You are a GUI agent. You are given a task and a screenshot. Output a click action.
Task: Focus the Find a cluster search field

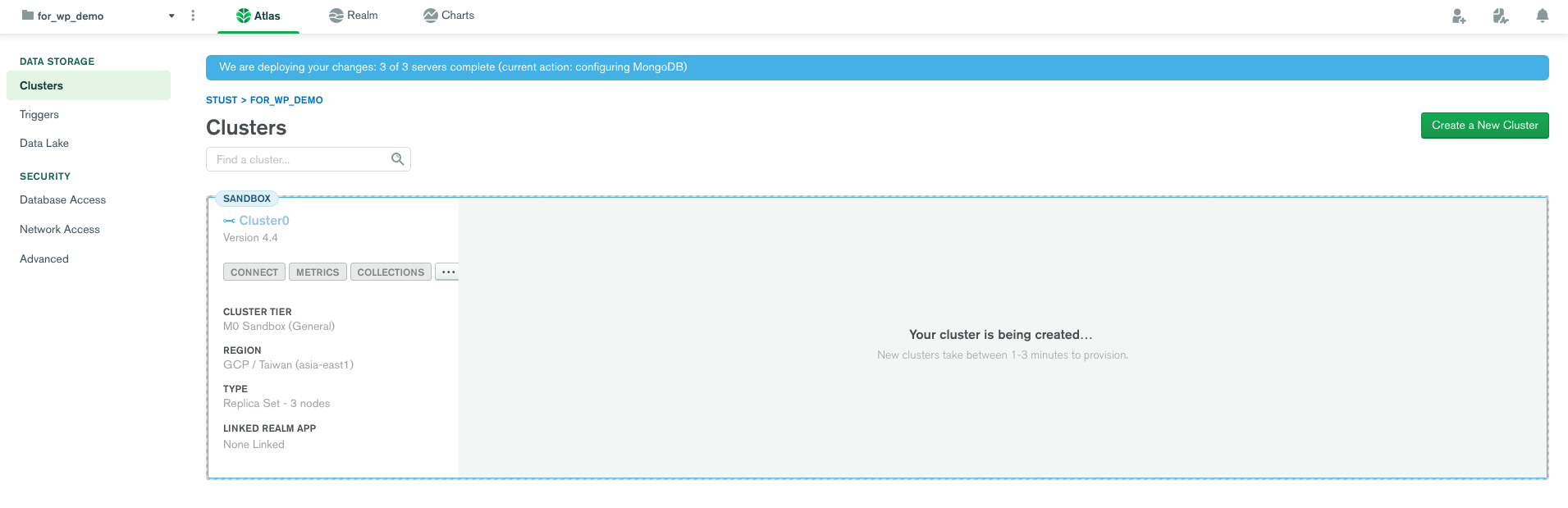(299, 159)
